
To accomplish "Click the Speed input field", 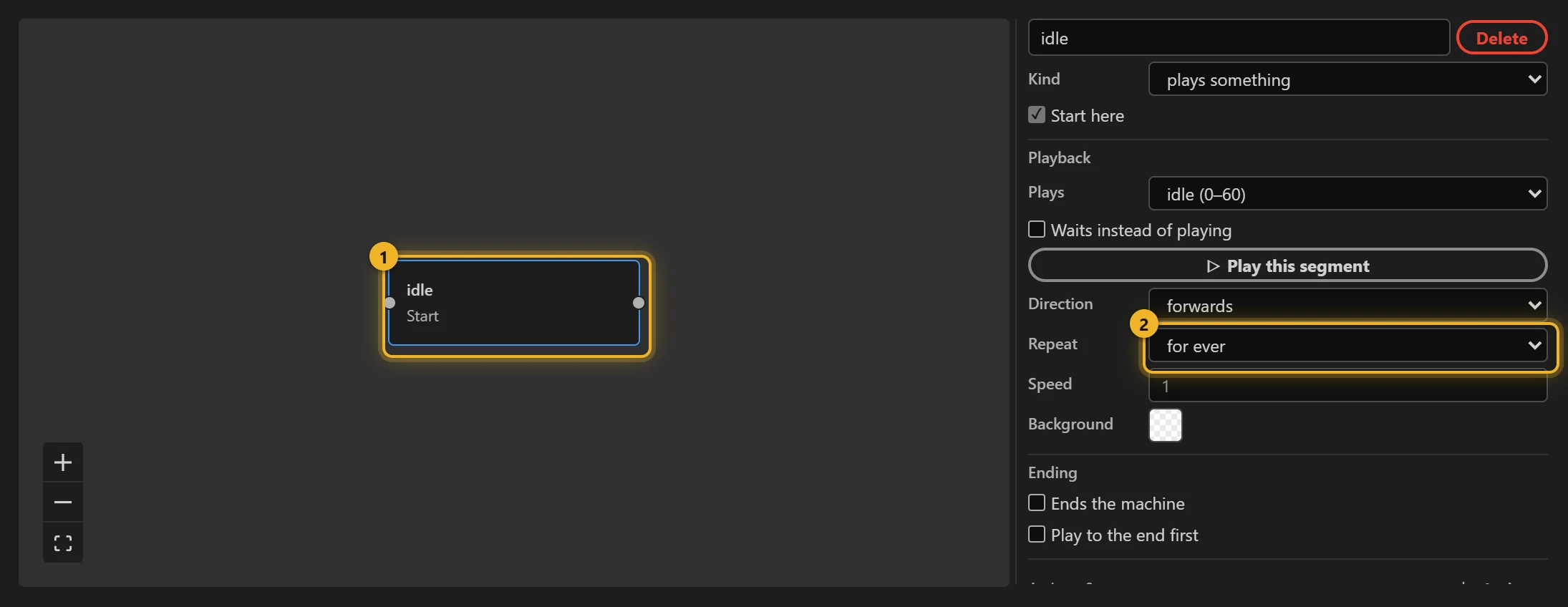I will 1347,387.
